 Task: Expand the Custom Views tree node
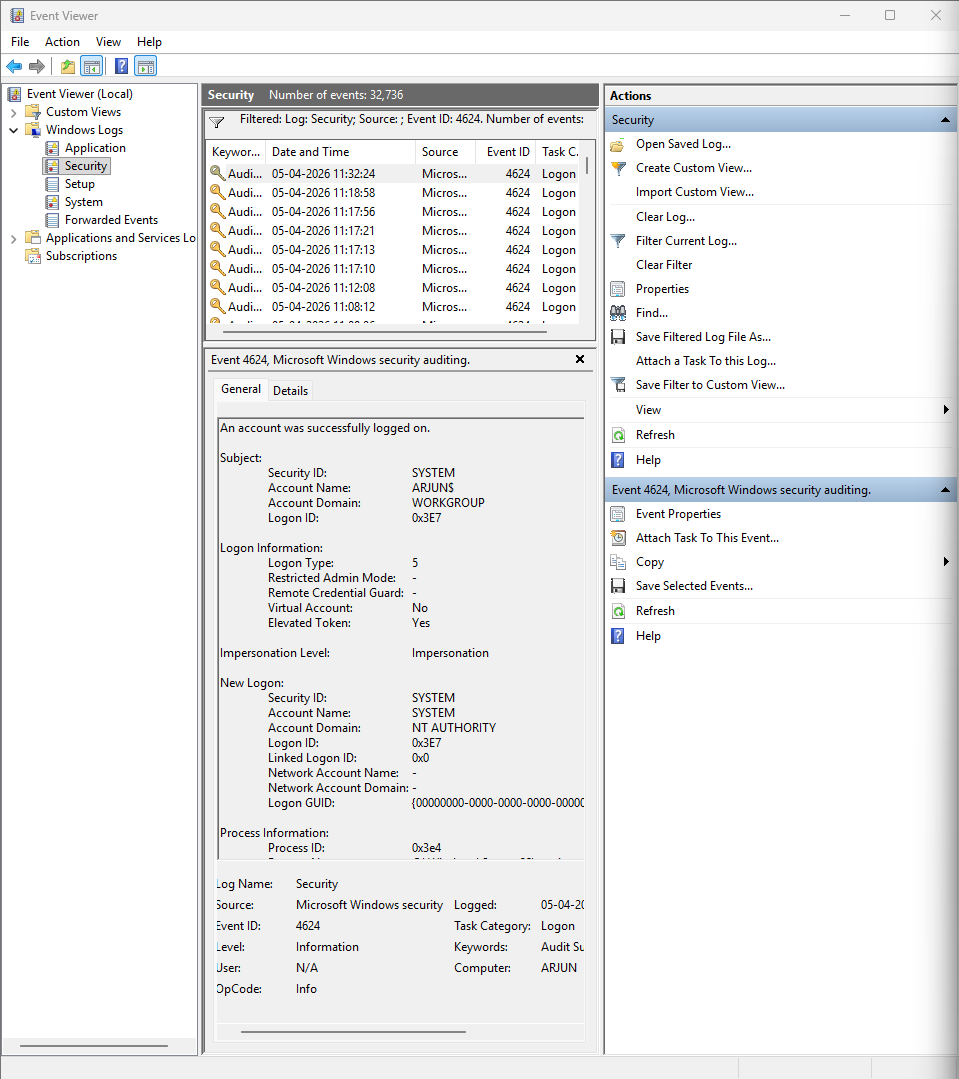click(x=13, y=112)
